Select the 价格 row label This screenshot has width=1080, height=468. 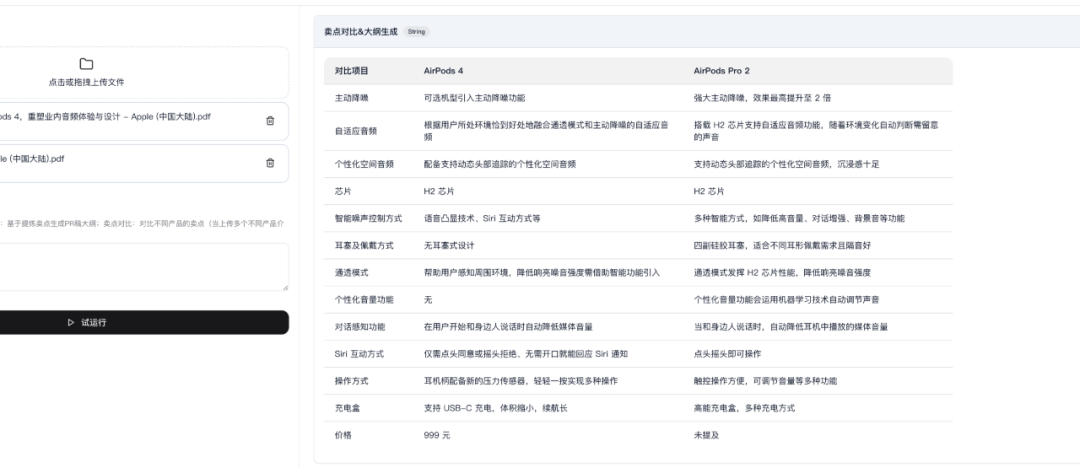[x=343, y=435]
